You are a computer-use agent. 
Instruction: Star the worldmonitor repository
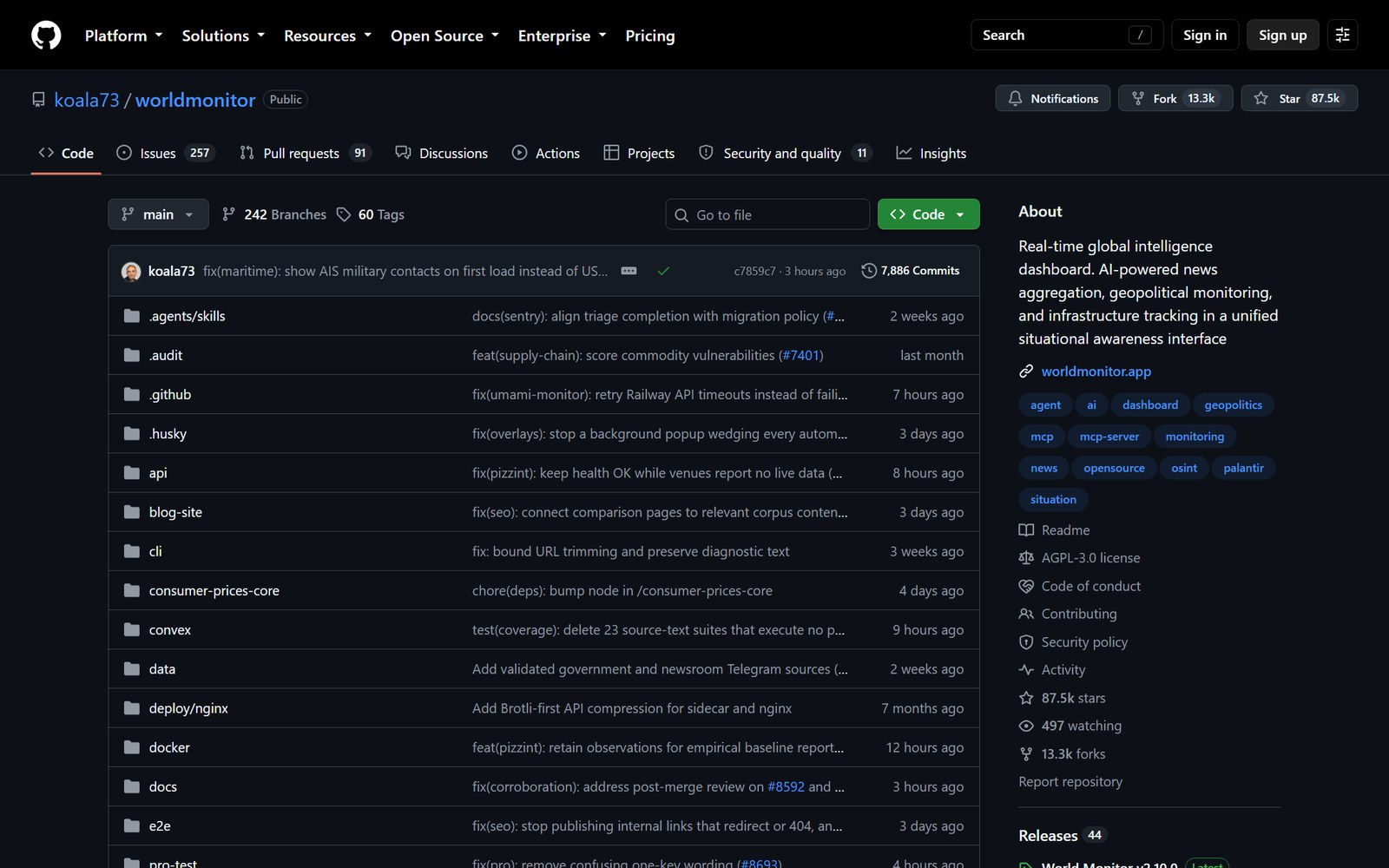[x=1299, y=98]
